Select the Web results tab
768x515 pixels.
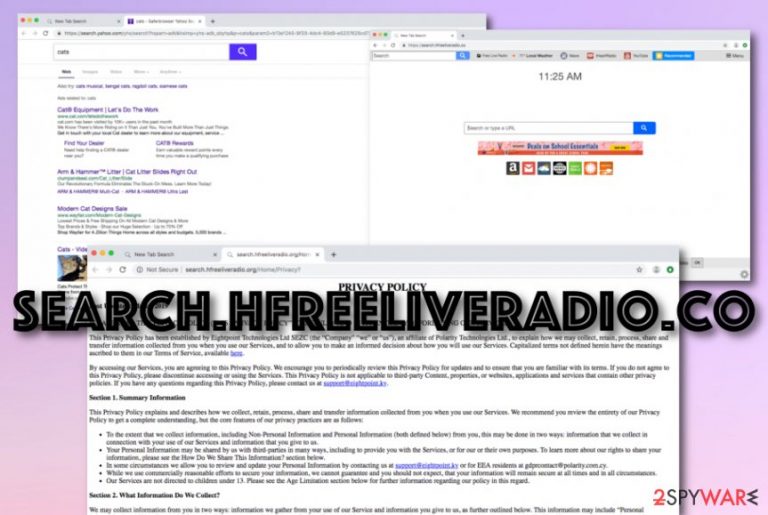(x=66, y=72)
